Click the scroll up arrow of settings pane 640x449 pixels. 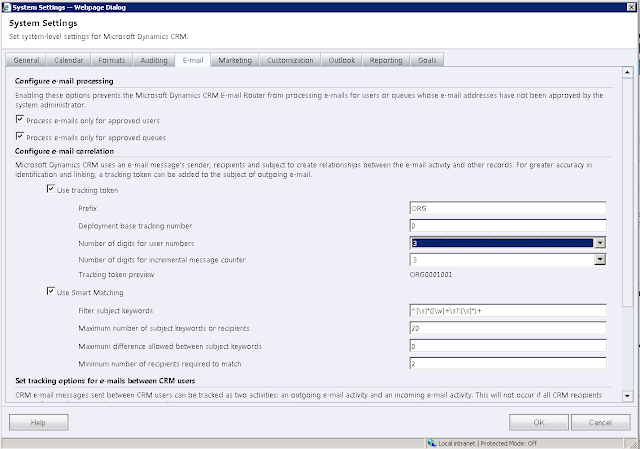click(x=627, y=73)
